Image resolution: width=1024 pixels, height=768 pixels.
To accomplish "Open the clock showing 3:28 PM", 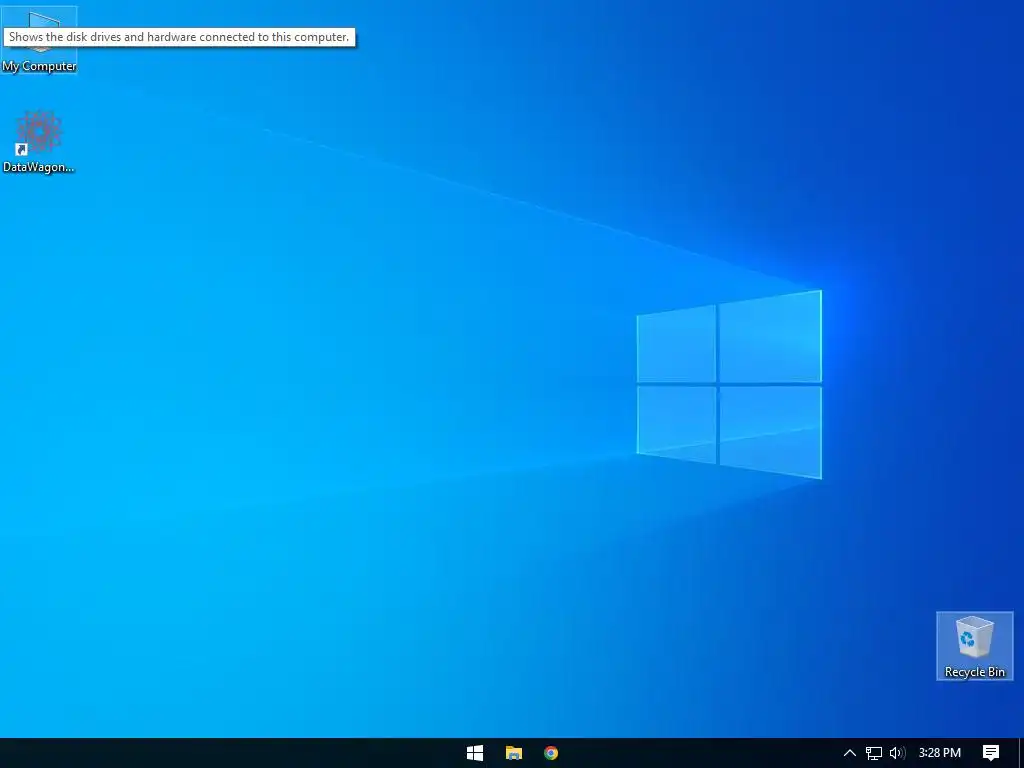I will [940, 753].
